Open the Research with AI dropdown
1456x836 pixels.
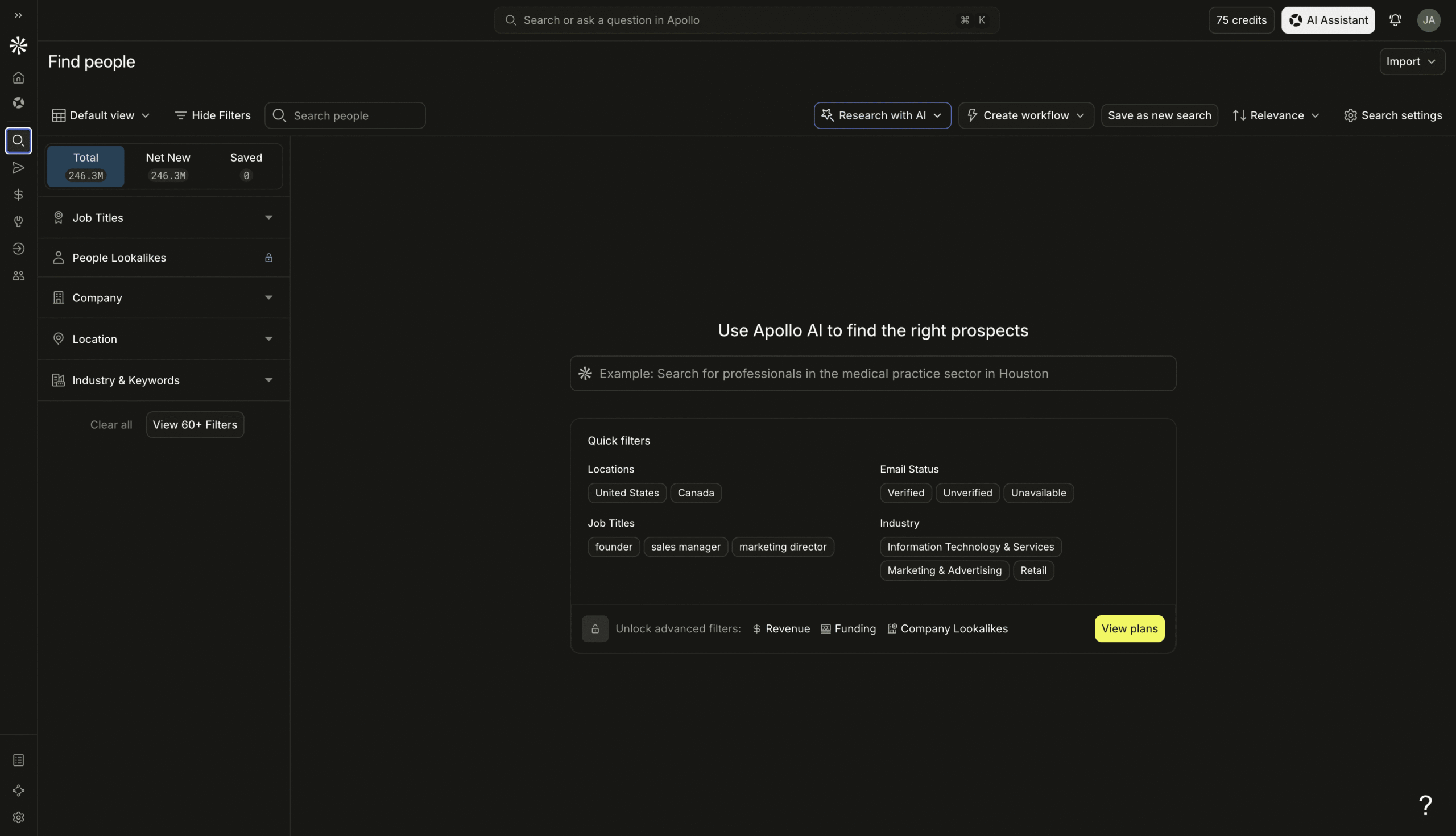[883, 115]
